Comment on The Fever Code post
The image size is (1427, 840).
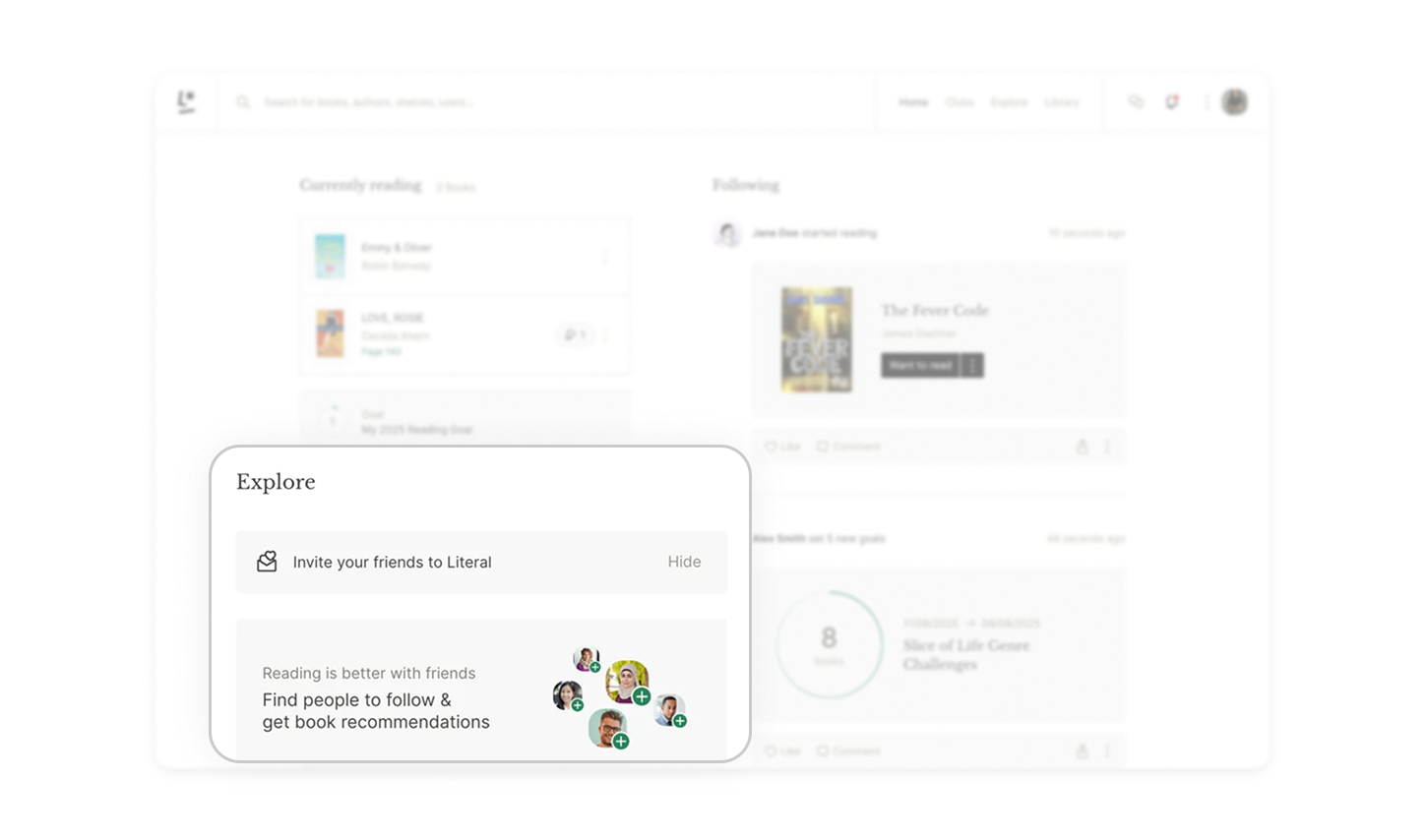pos(847,446)
